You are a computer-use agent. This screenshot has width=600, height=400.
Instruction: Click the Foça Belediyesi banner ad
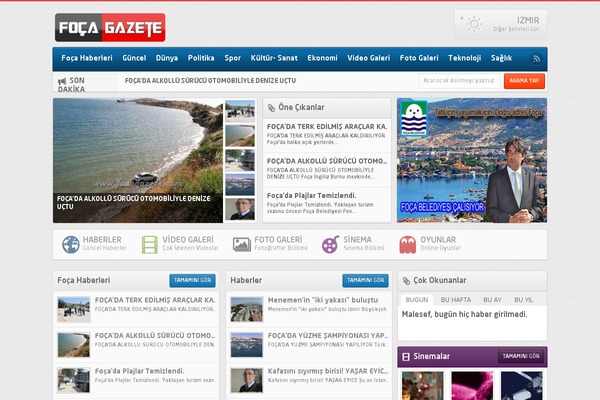(x=472, y=160)
